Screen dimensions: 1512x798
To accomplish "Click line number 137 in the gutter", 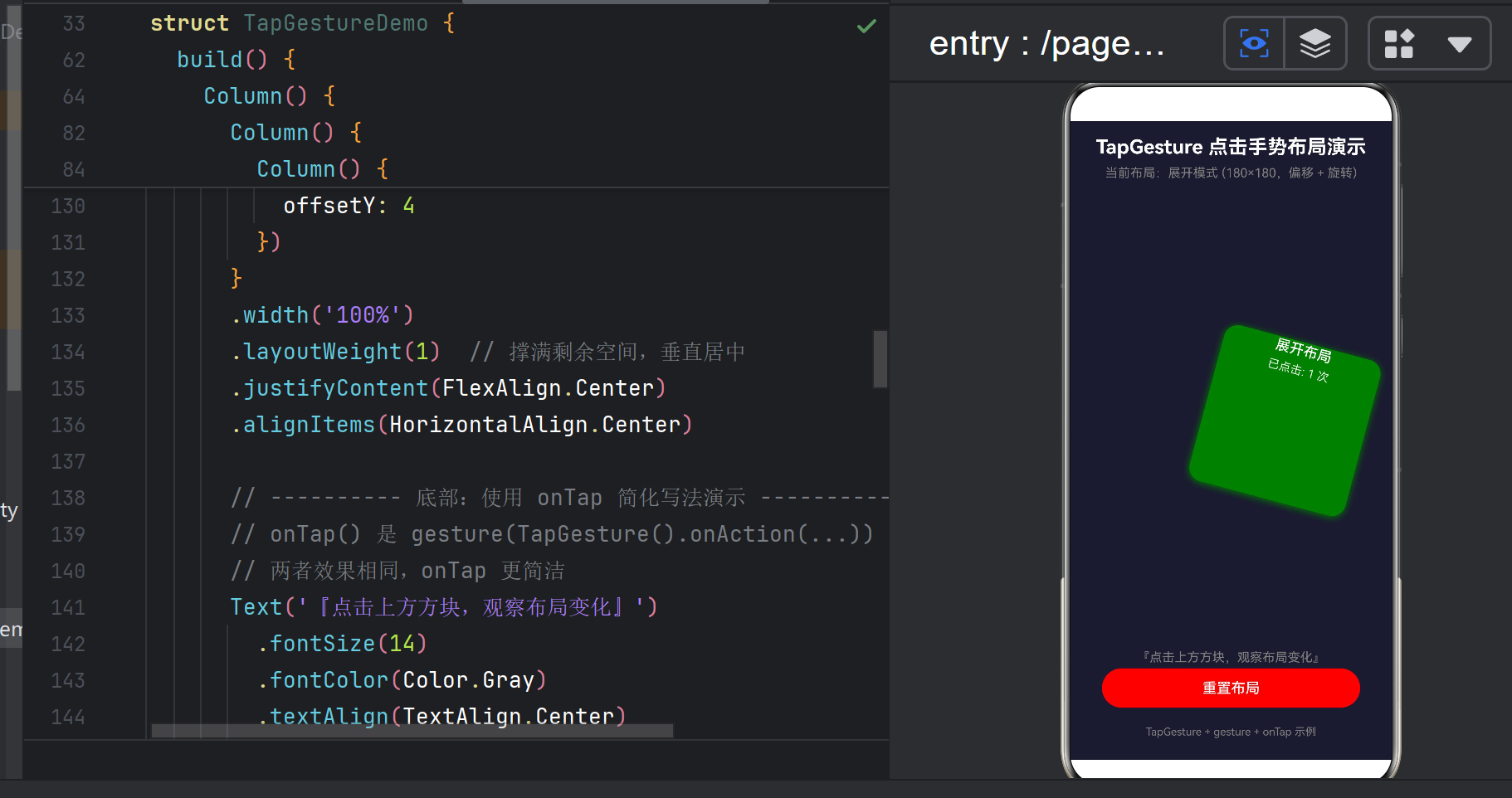I will pos(68,461).
